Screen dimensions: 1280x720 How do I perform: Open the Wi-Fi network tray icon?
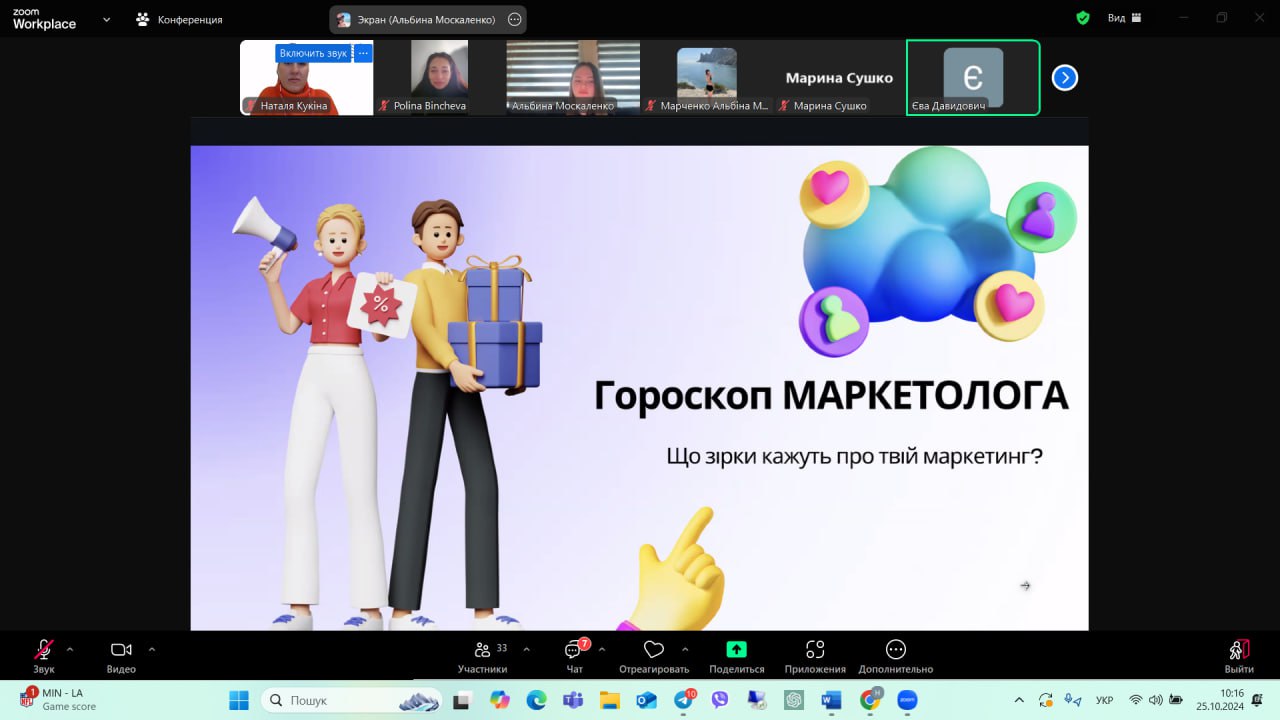1136,700
